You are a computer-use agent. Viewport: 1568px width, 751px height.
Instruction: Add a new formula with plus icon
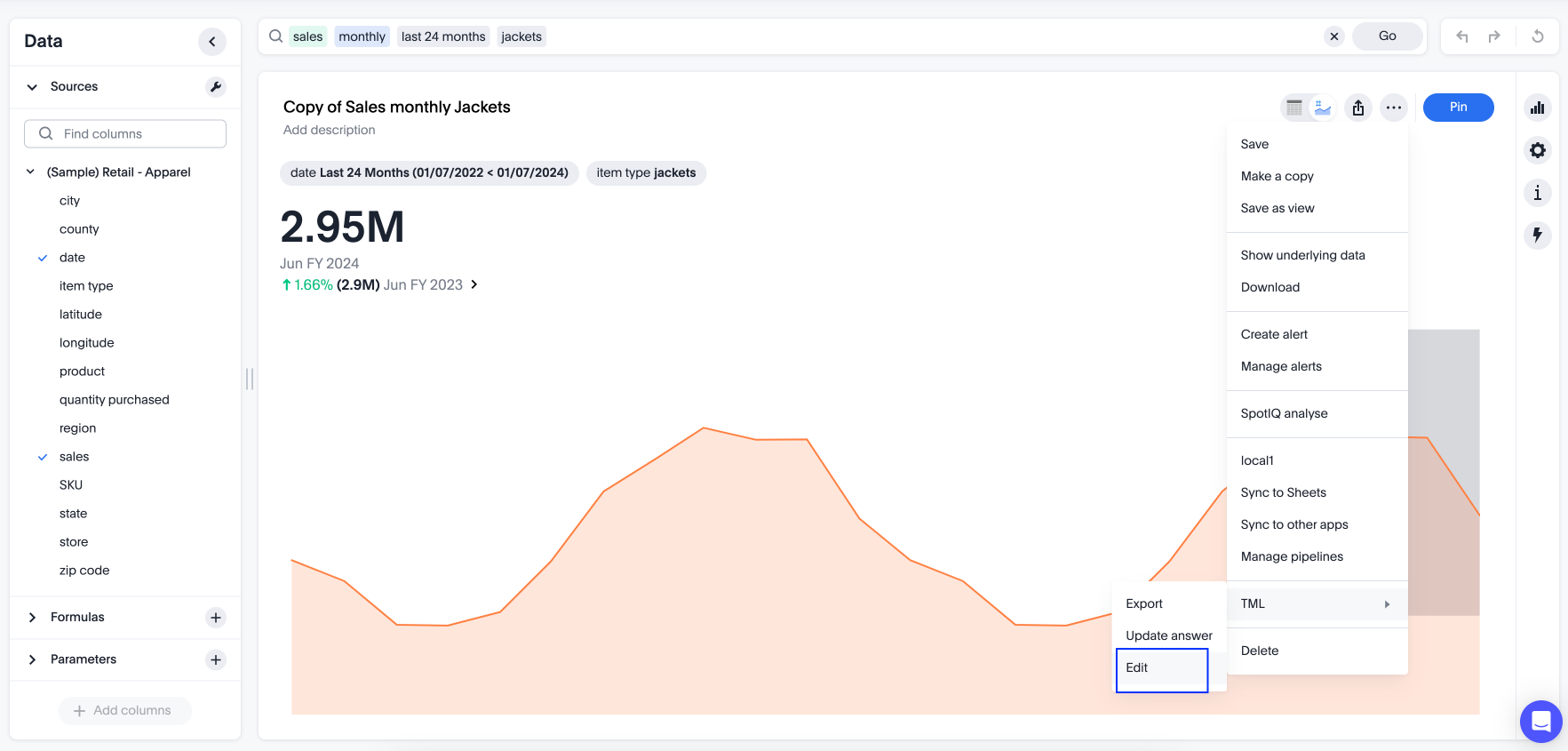215,618
